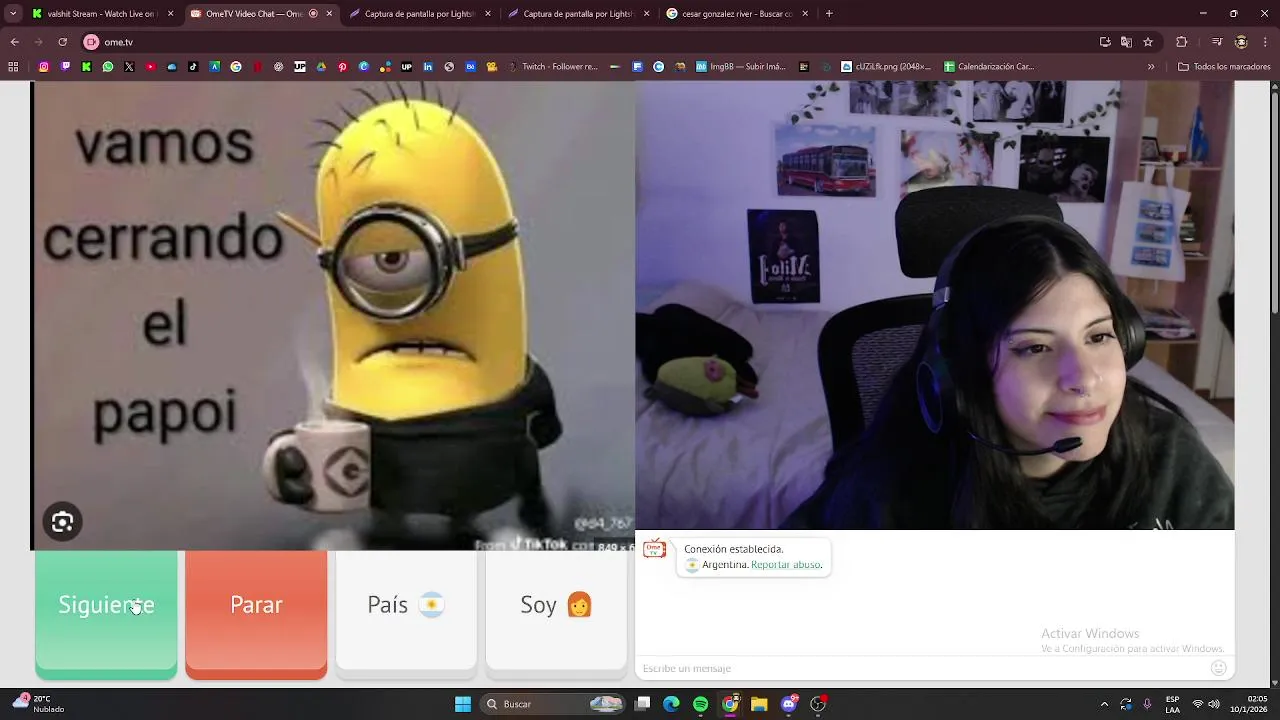Bookmark this page with star icon
The width and height of the screenshot is (1280, 720).
point(1148,42)
